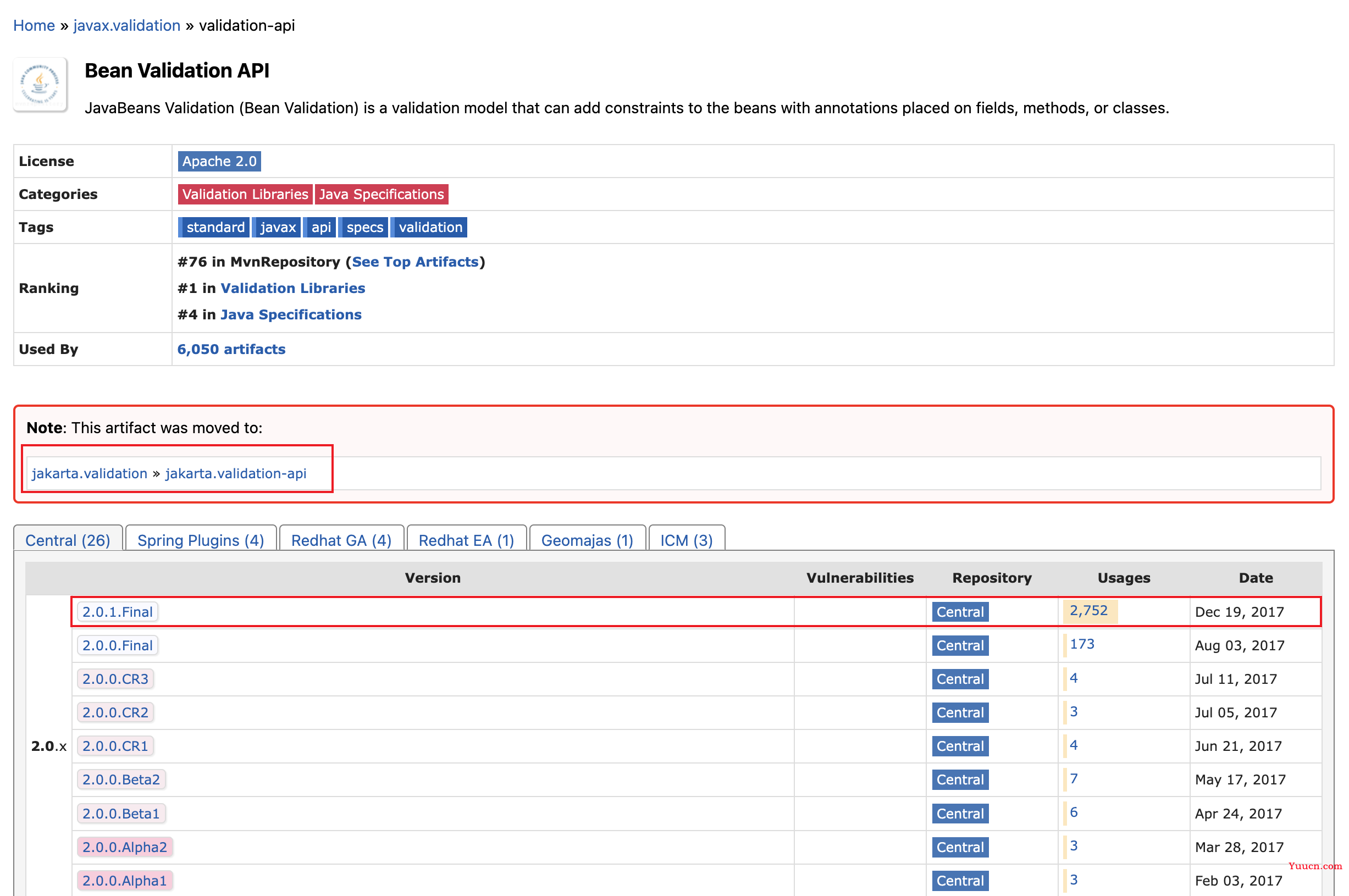The image size is (1349, 896).
Task: Open See Top Artifacts link
Action: pyautogui.click(x=416, y=262)
